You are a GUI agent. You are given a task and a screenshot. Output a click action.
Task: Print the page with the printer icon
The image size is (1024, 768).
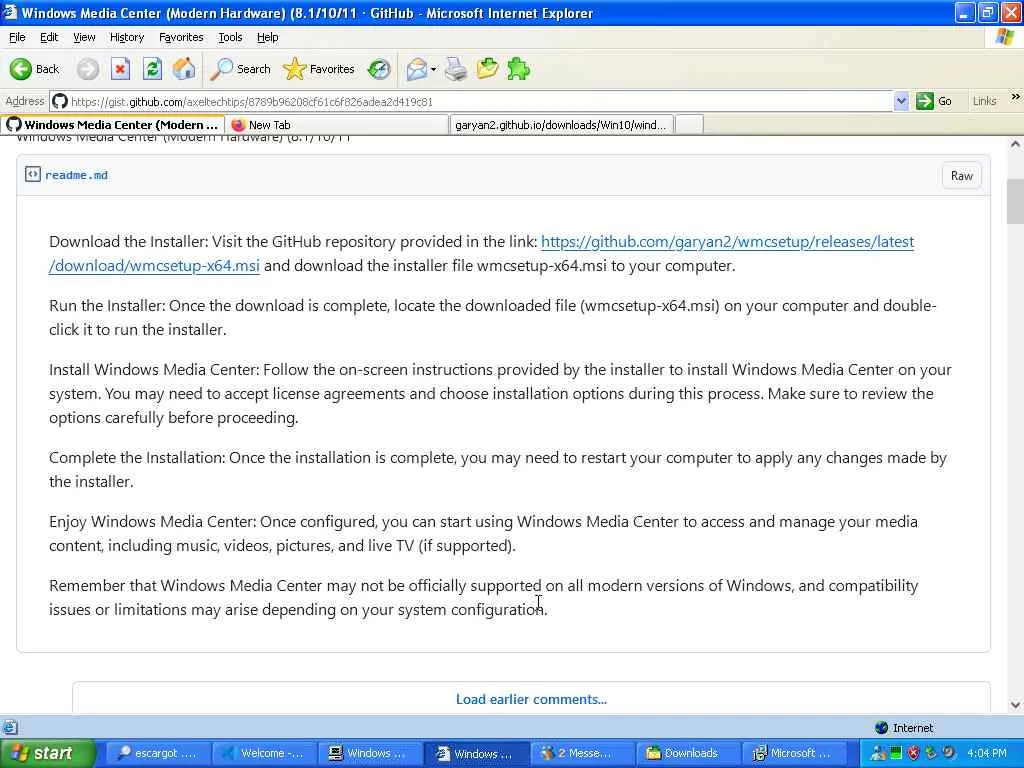[x=456, y=69]
